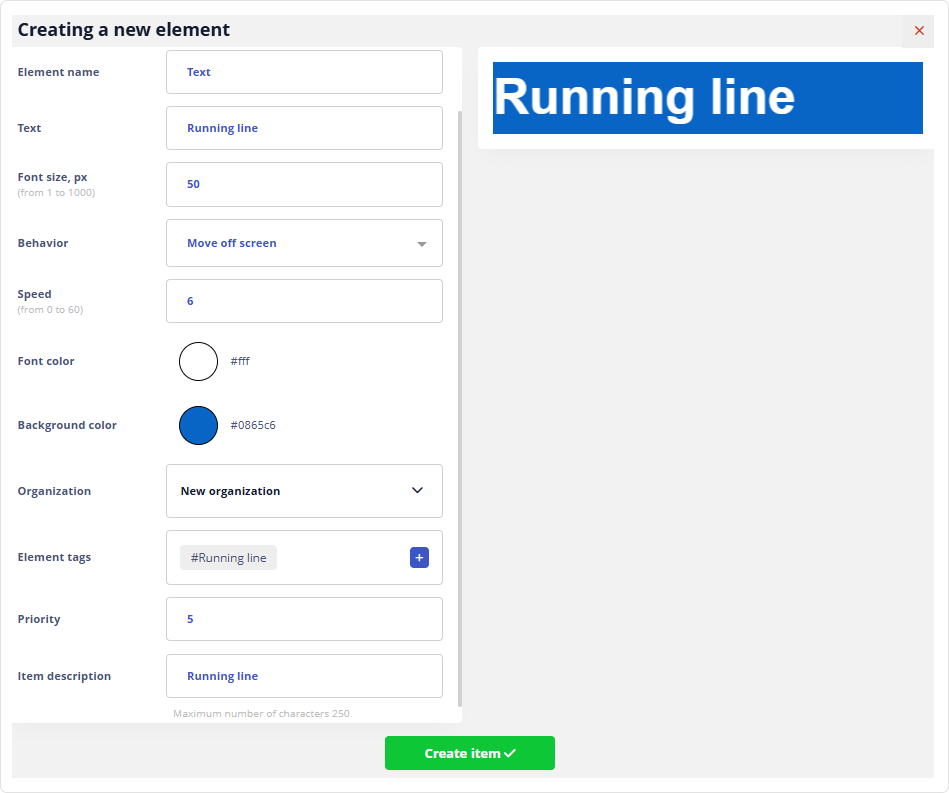Viewport: 949px width, 793px height.
Task: Click the blue plus icon in Element tags
Action: click(x=419, y=558)
